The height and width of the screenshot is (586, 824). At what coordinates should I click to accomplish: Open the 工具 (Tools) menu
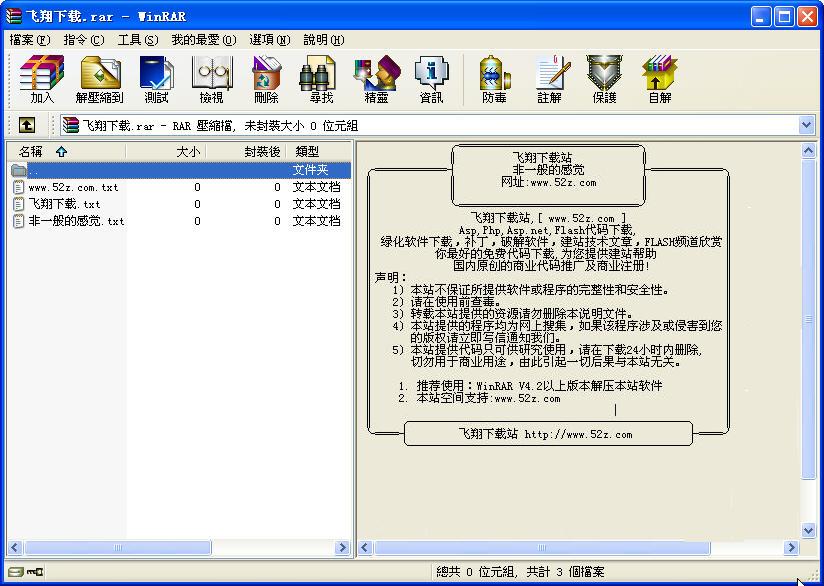(137, 40)
